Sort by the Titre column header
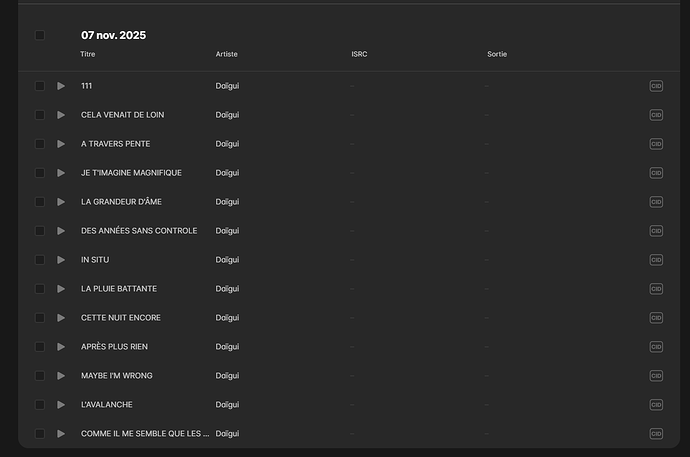The image size is (690, 457). 88,54
